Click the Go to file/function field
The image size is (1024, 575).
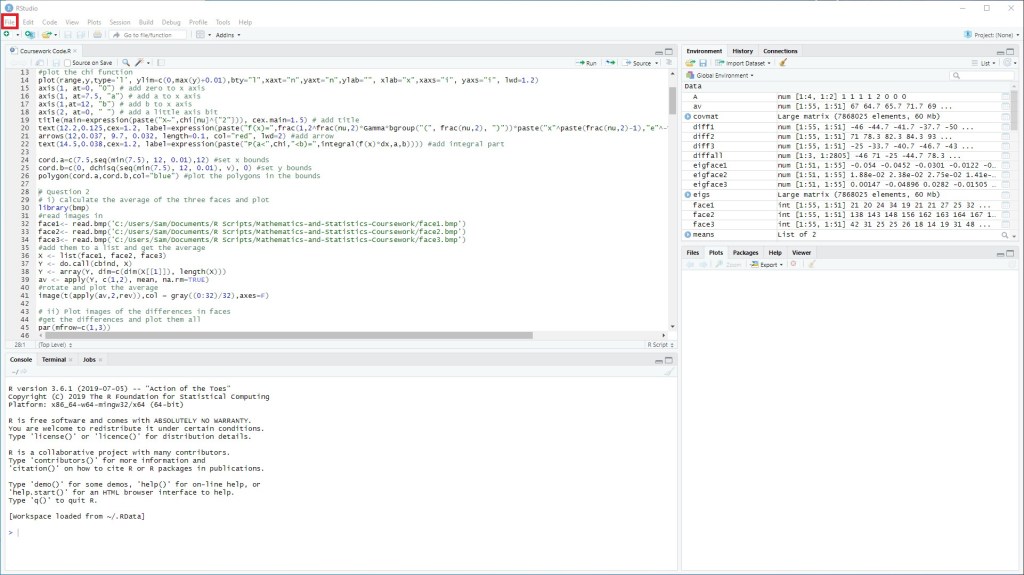[148, 35]
